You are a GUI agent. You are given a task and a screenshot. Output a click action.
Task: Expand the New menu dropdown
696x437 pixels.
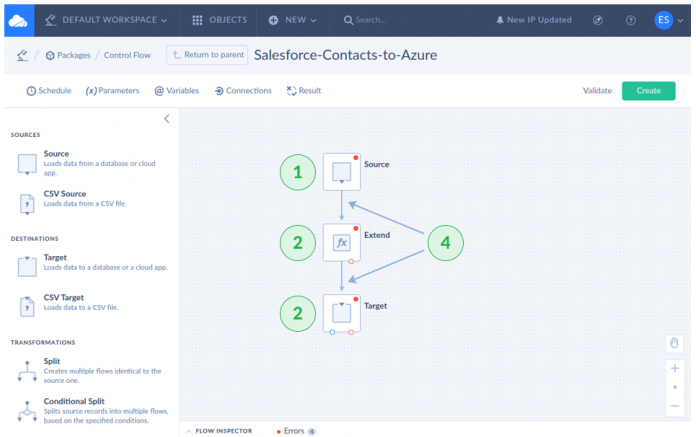(x=293, y=20)
